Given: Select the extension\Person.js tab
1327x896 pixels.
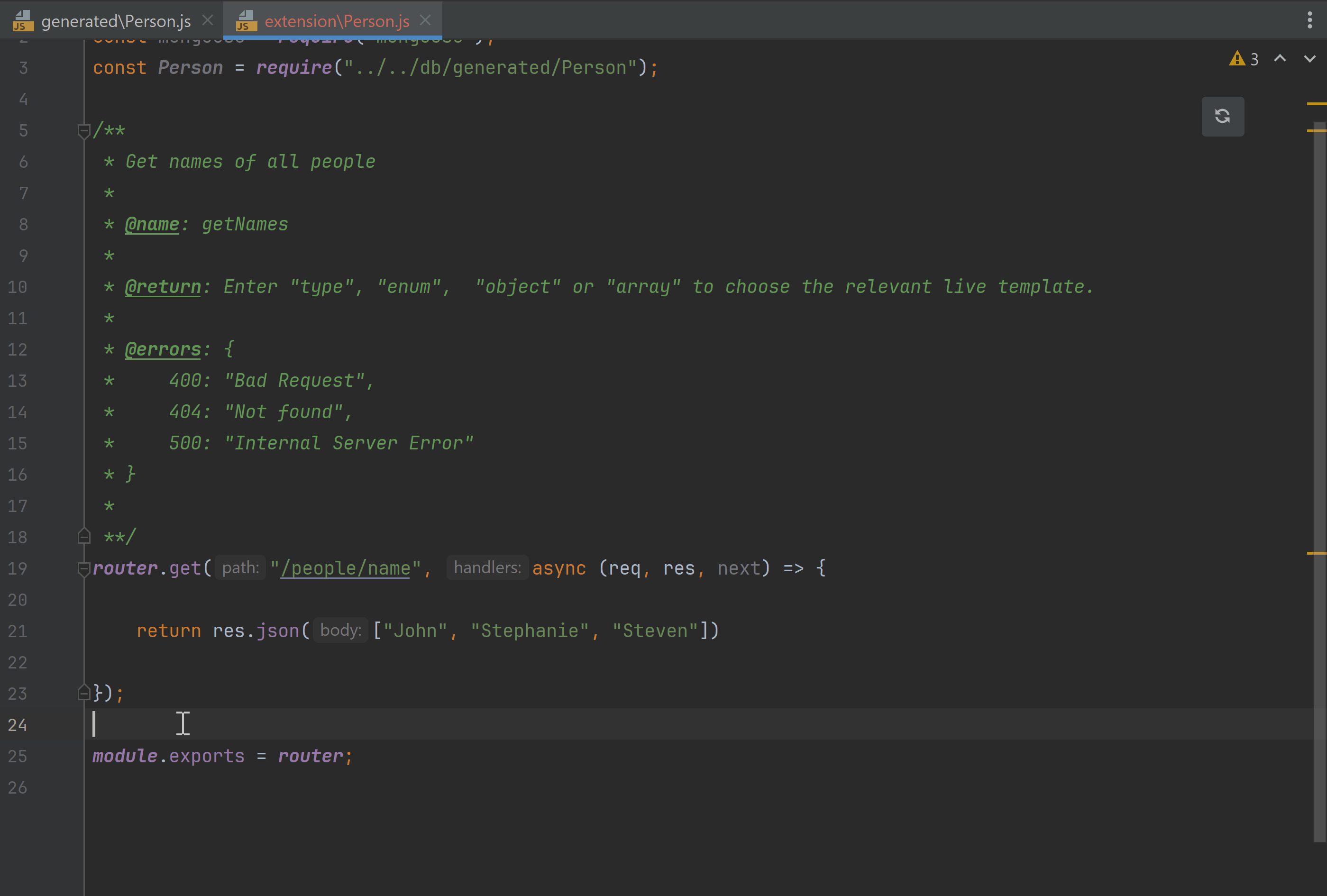Looking at the screenshot, I should pyautogui.click(x=337, y=21).
